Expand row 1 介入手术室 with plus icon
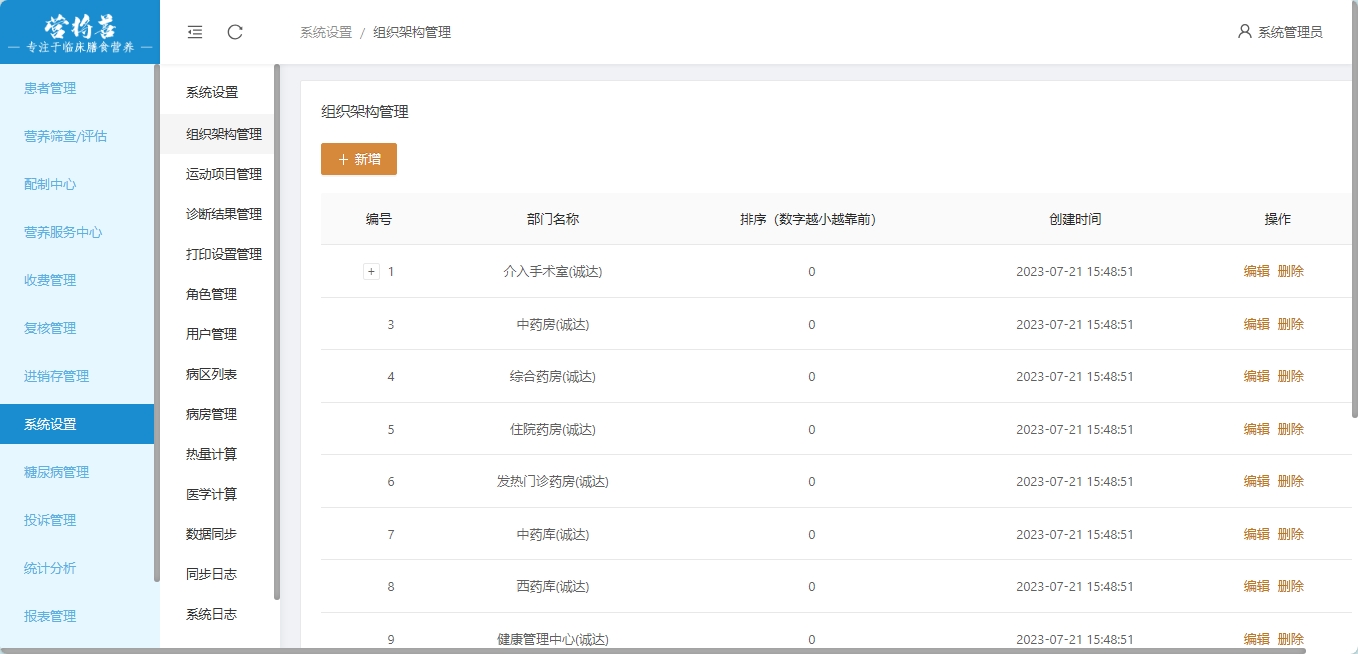 [371, 271]
